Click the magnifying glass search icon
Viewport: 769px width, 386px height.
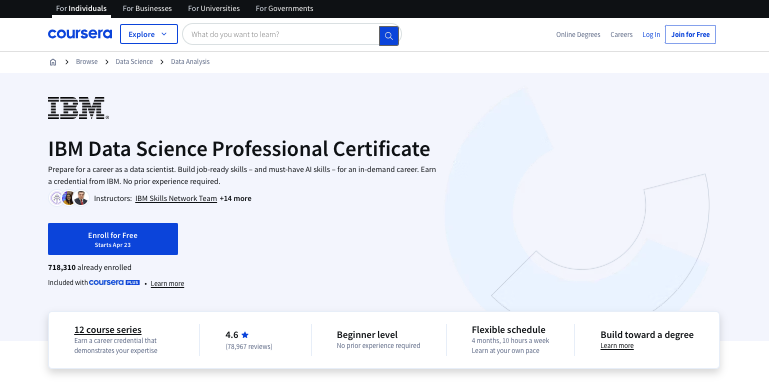(x=388, y=35)
